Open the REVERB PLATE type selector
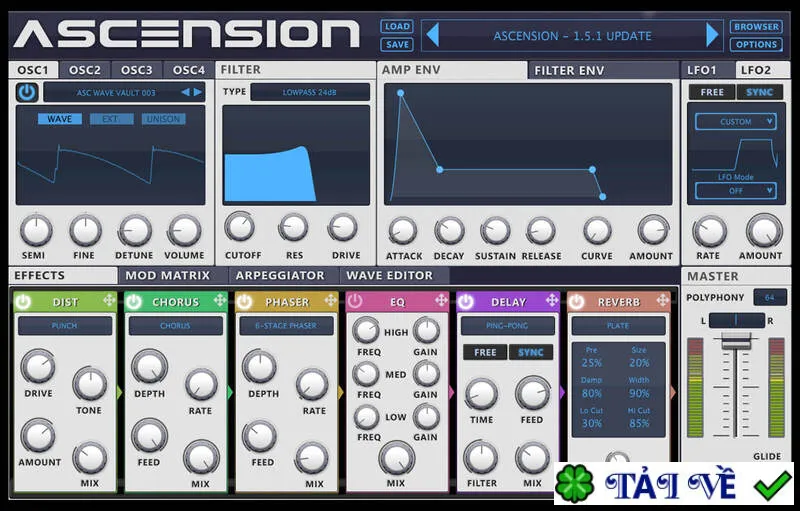 click(x=618, y=325)
